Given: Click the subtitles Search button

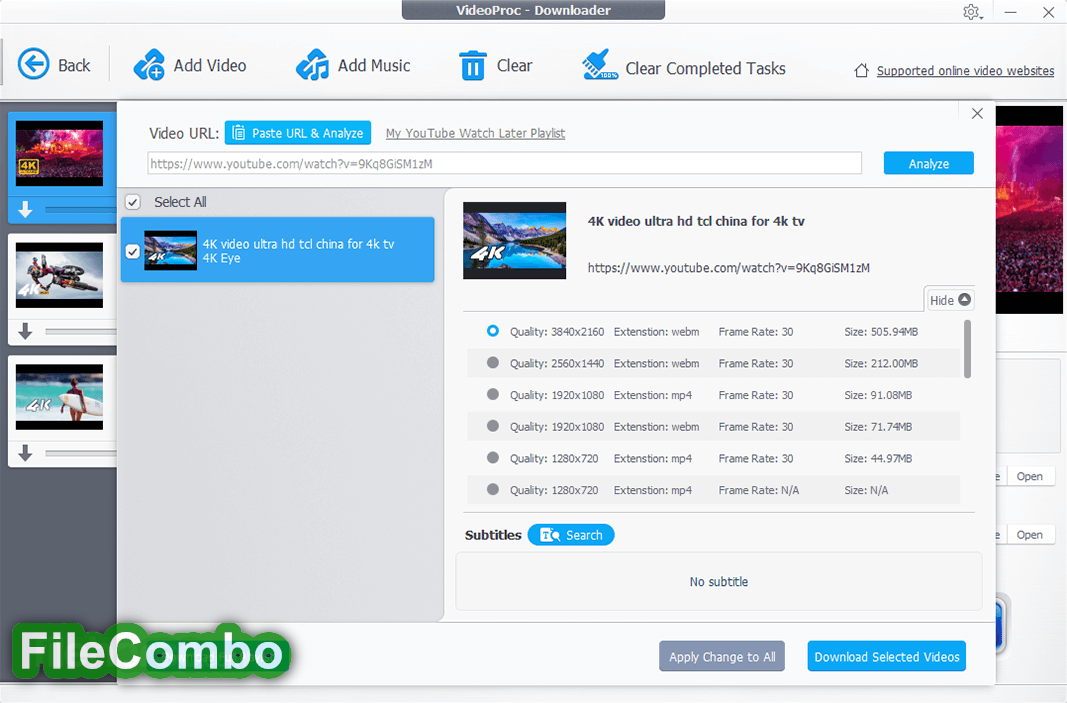Looking at the screenshot, I should pos(571,535).
